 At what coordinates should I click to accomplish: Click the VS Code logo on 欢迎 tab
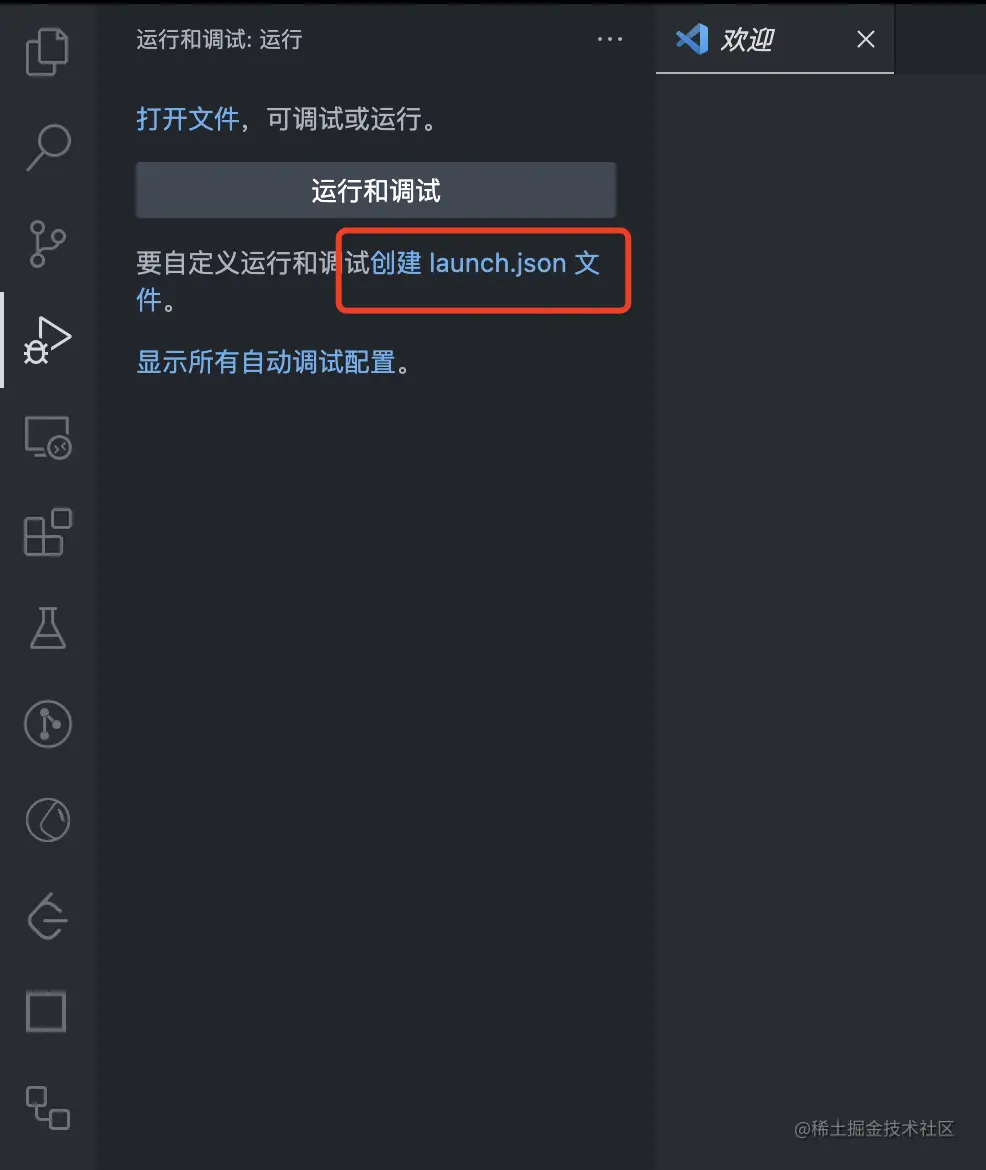(x=692, y=39)
